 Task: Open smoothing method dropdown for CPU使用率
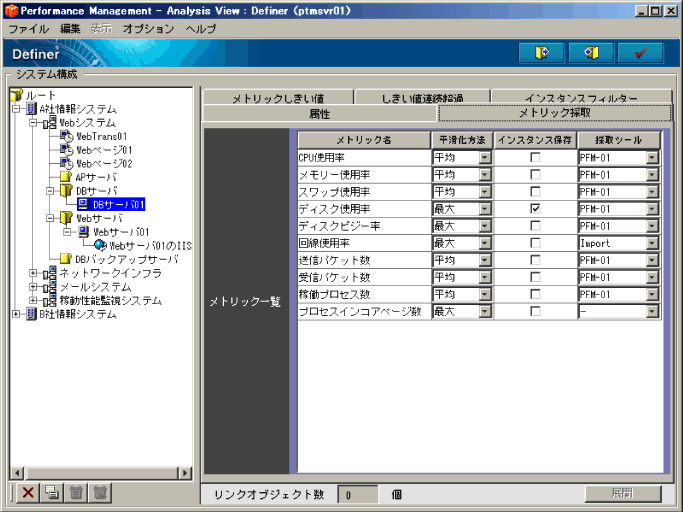485,157
